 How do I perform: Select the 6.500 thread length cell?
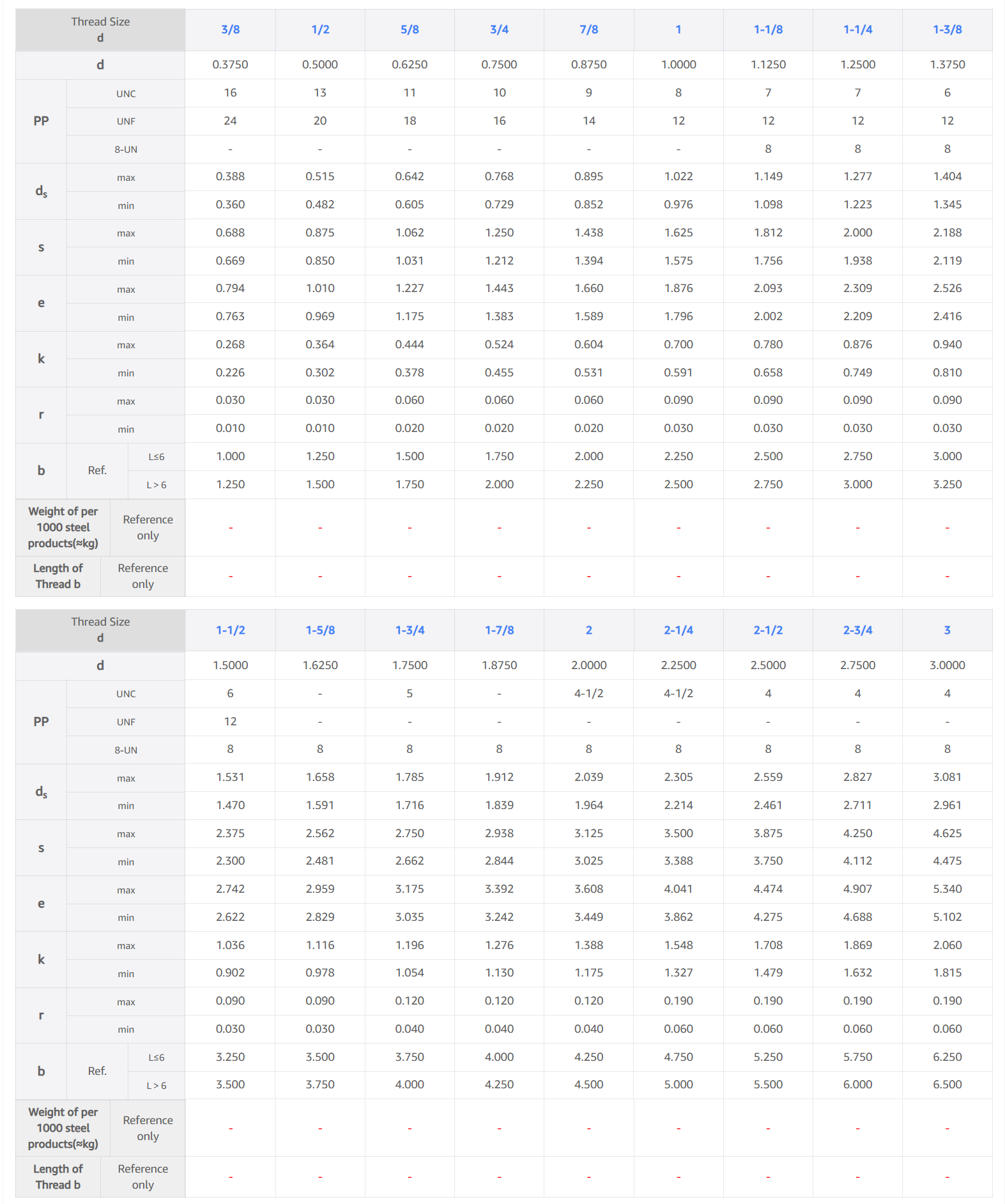click(x=947, y=1084)
